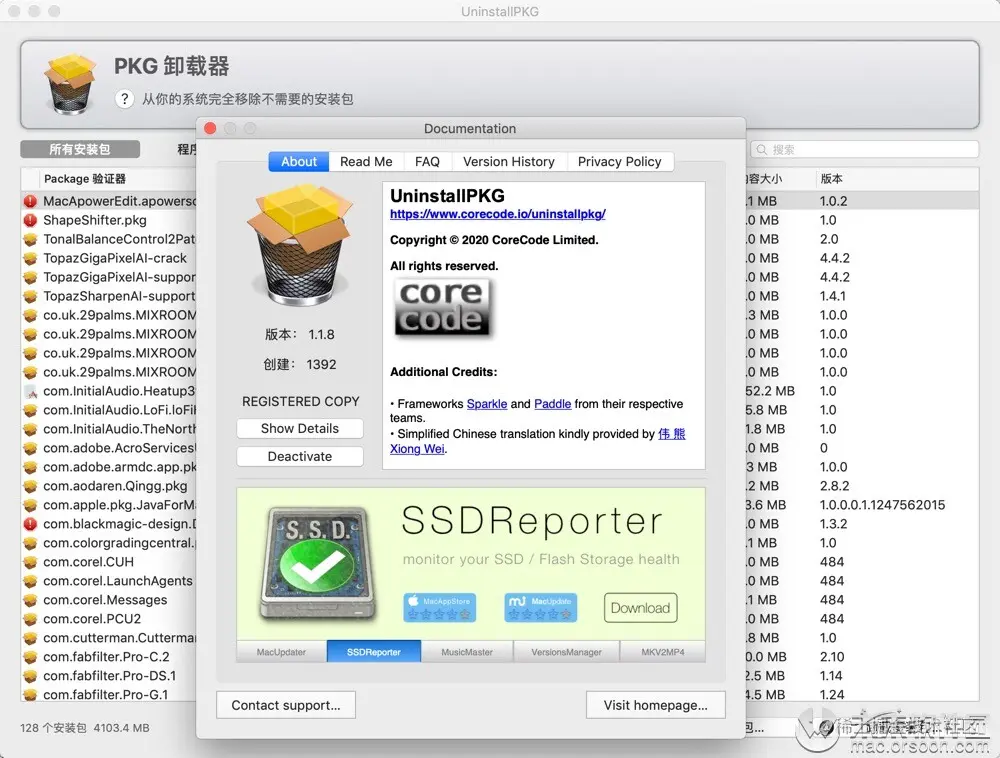
Task: Click the red warning icon beside MacApowerEdit package
Action: (x=30, y=201)
